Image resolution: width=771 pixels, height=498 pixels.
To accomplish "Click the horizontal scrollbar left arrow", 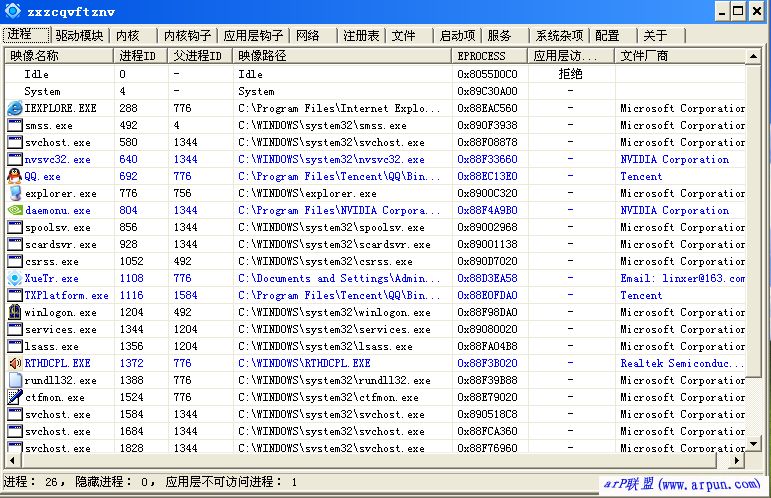I will (x=12, y=461).
